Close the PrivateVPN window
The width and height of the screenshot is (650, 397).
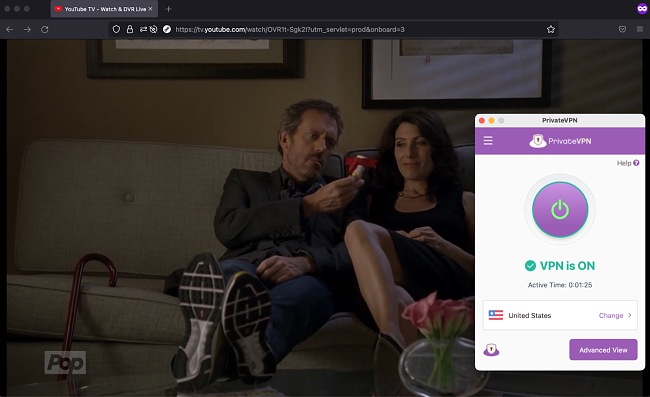(482, 120)
